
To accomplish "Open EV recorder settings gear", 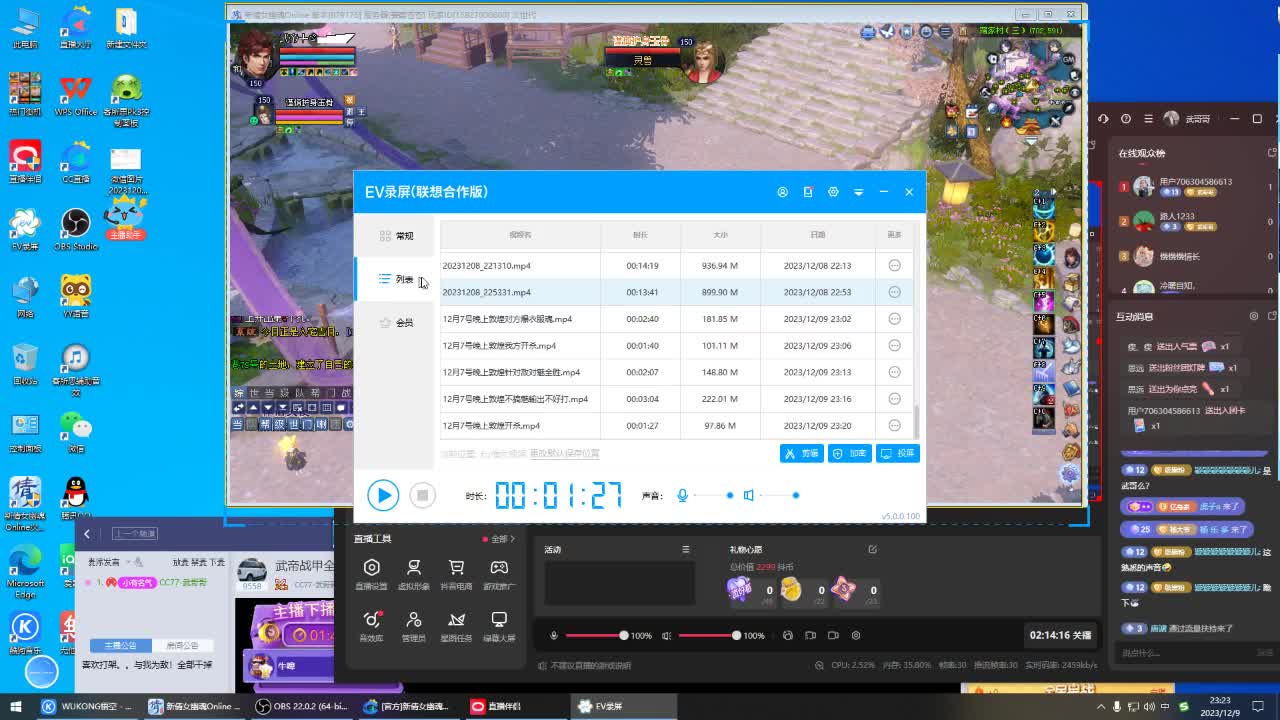I will tap(833, 192).
